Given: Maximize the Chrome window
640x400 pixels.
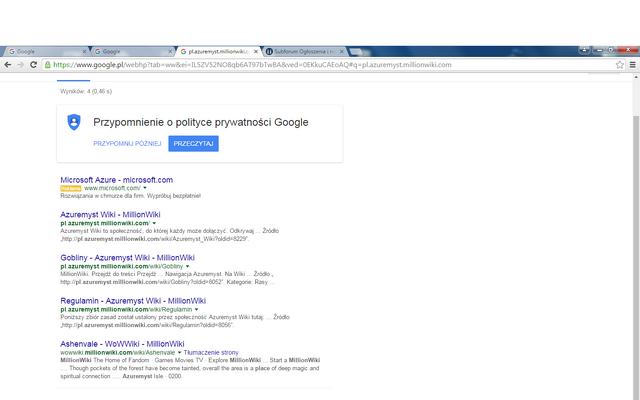Looking at the screenshot, I should click(611, 50).
